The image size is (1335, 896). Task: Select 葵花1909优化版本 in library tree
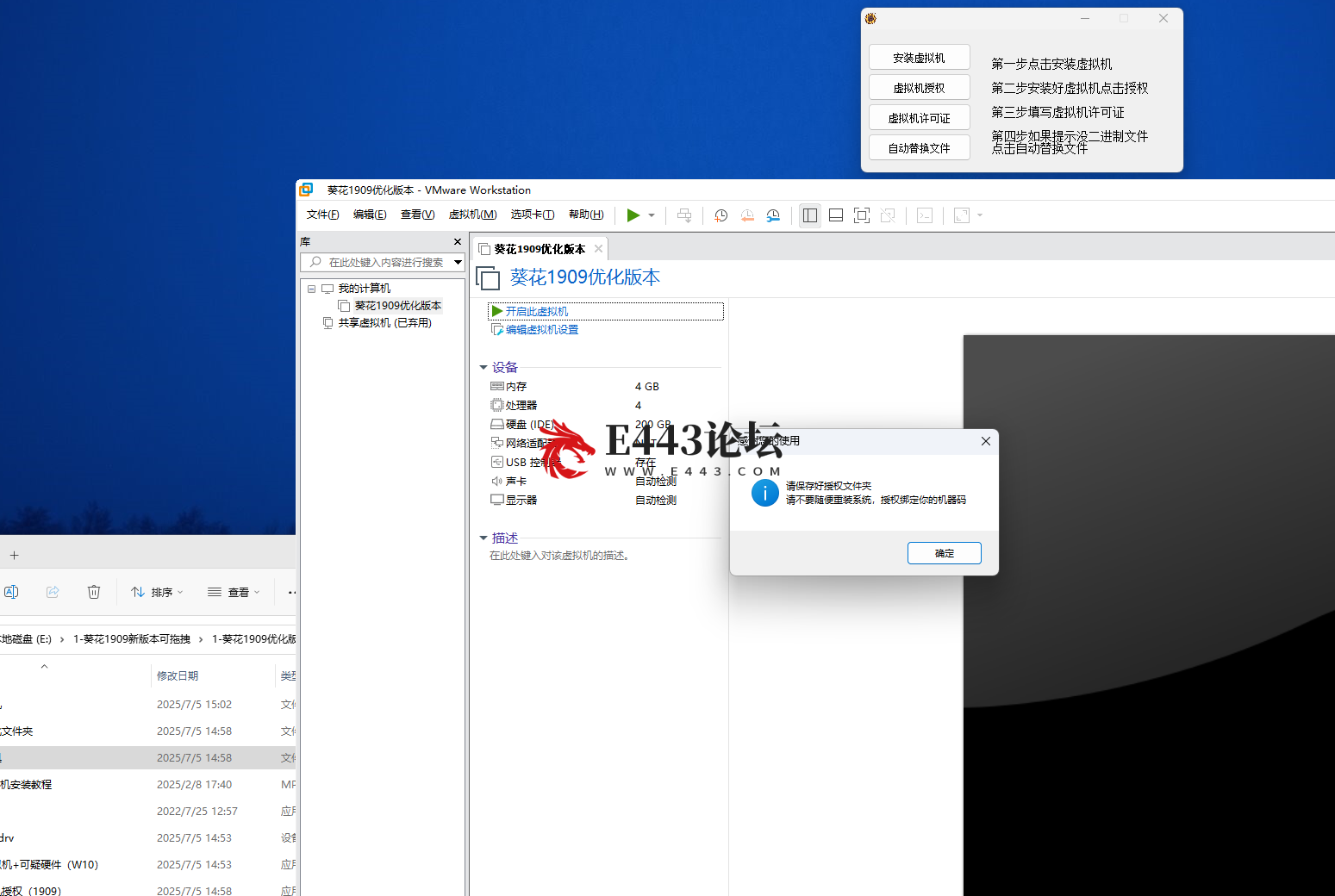397,306
